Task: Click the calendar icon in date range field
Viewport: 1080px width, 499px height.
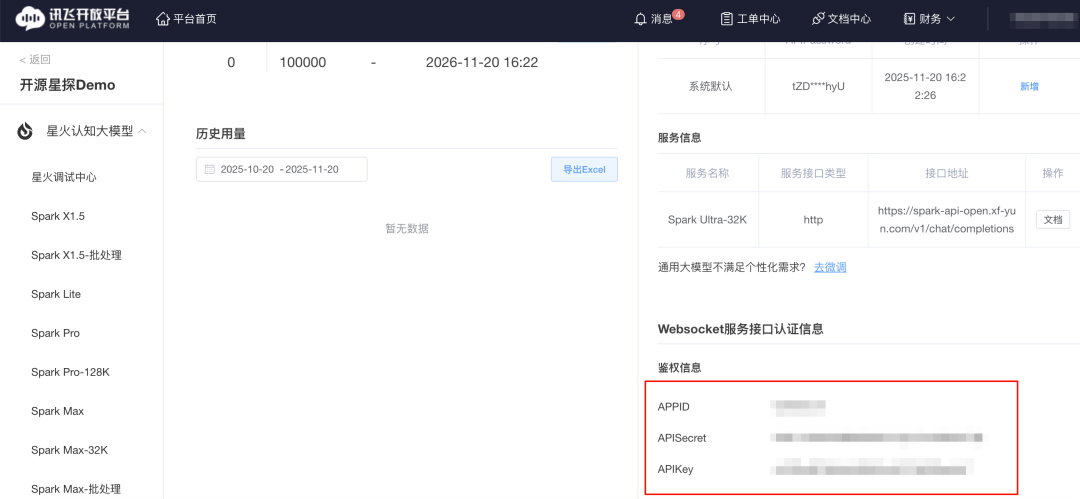Action: point(210,170)
